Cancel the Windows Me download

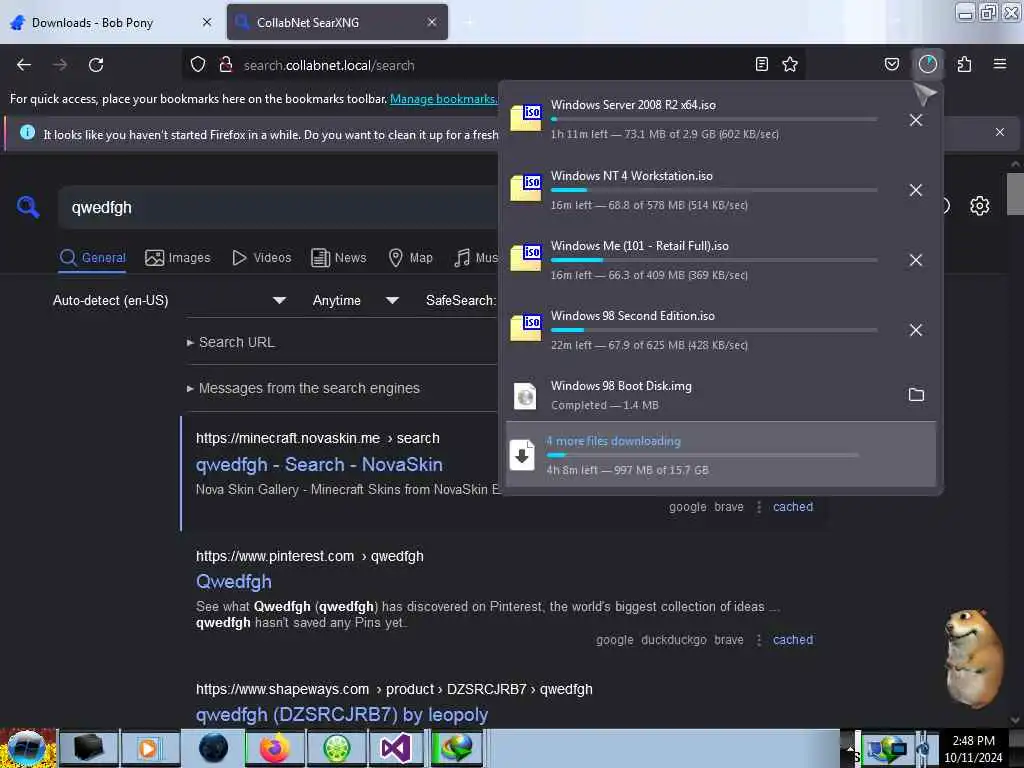coord(916,260)
